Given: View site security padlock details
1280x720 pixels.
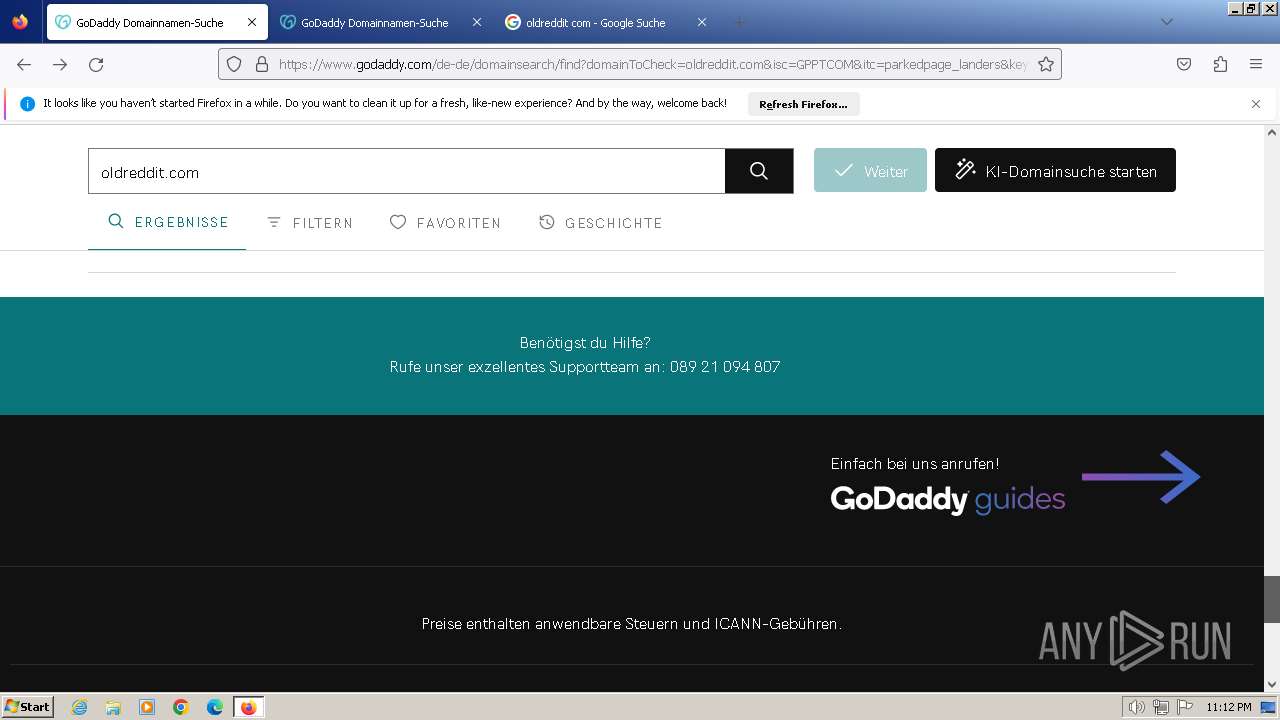Looking at the screenshot, I should [x=262, y=64].
